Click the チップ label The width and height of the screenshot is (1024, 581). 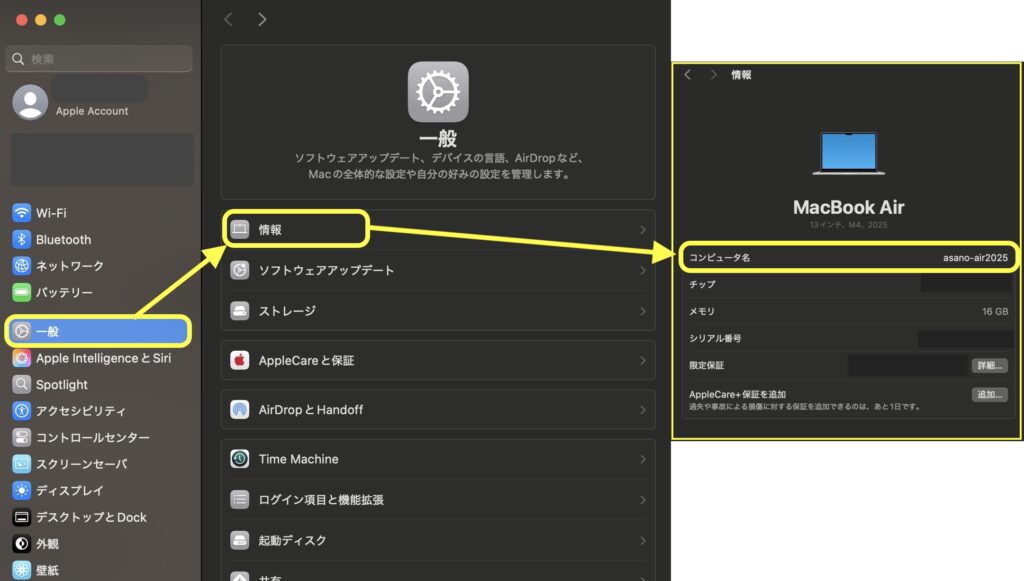point(702,285)
